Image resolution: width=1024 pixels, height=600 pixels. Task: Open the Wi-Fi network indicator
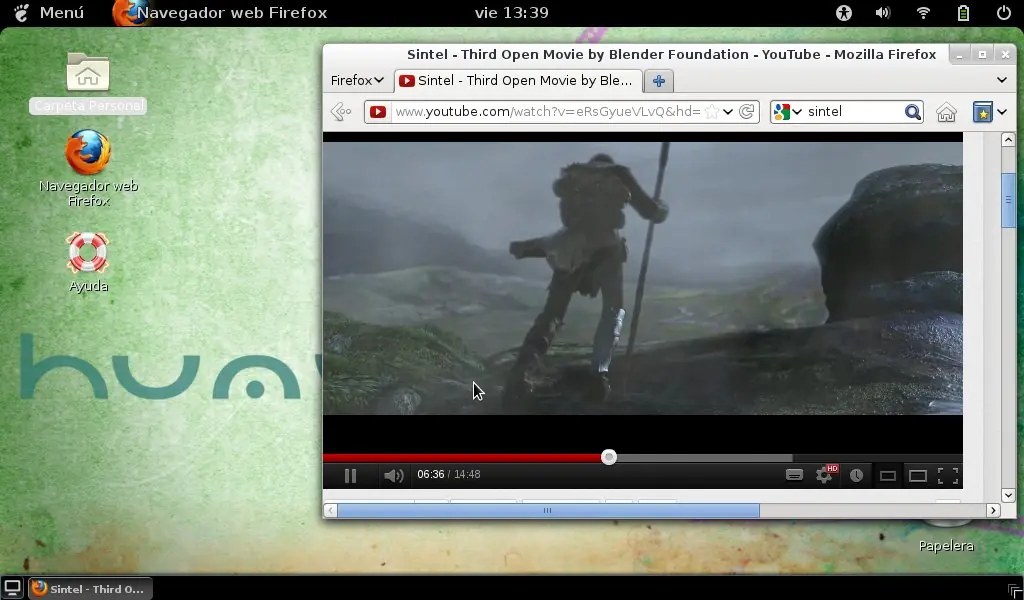point(923,12)
